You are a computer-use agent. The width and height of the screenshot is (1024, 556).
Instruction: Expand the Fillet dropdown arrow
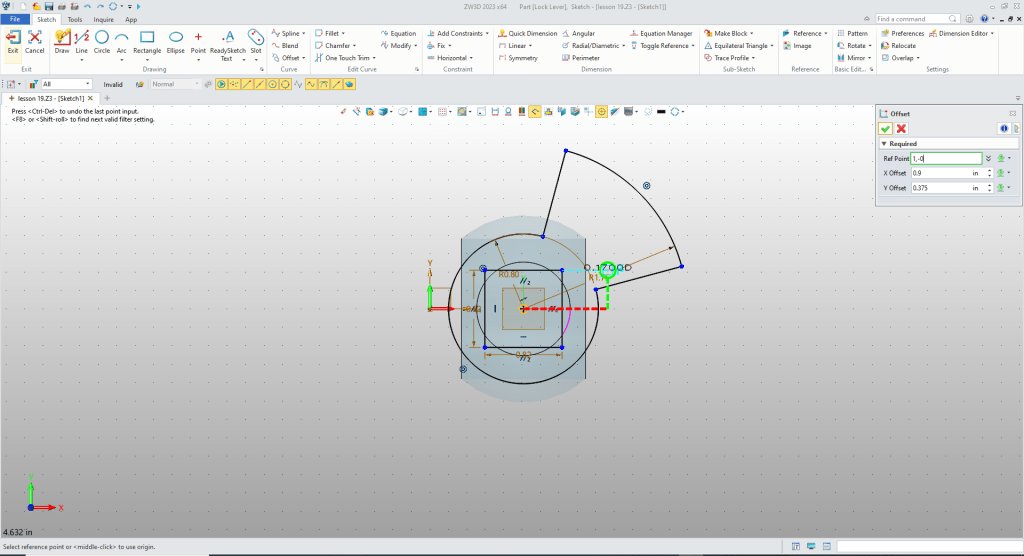click(343, 33)
